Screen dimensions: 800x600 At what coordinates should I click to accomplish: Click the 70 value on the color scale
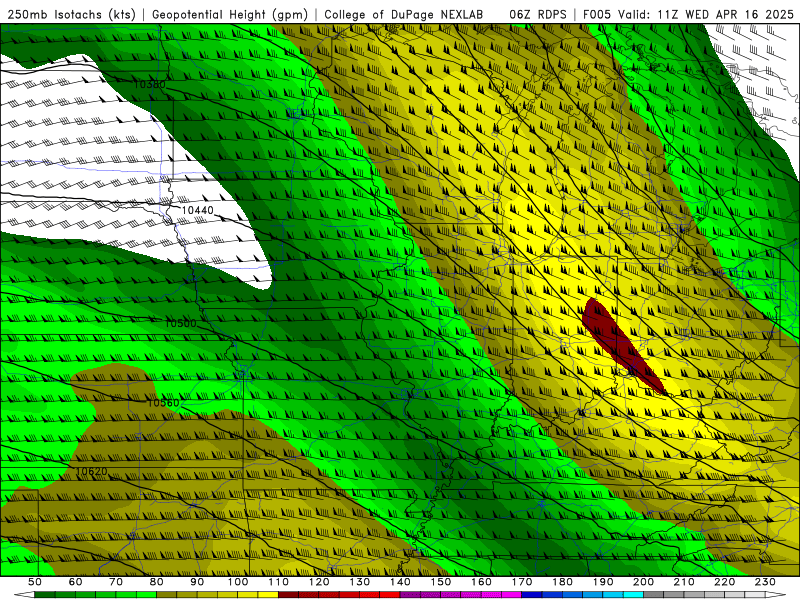point(116,582)
